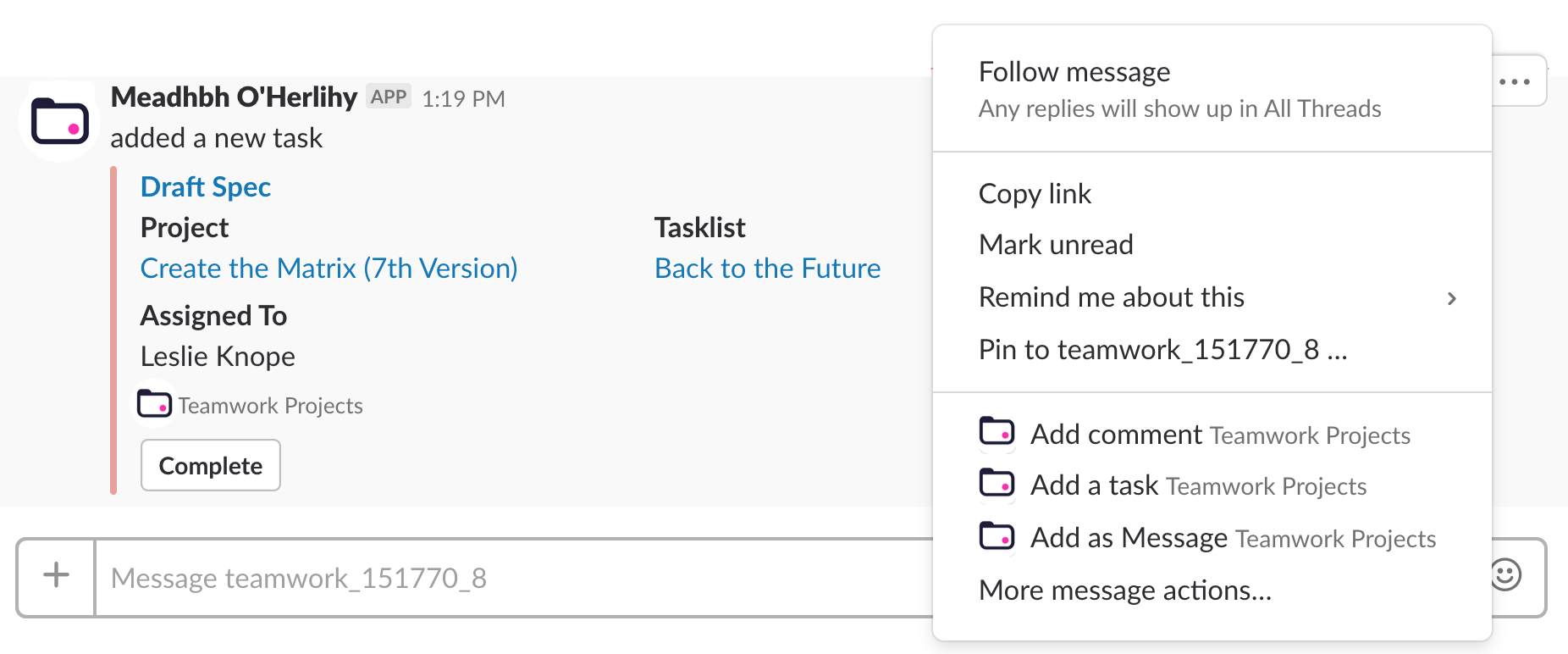Select Follow message in the menu
Screen dimensions: 1568x654
pos(1074,73)
